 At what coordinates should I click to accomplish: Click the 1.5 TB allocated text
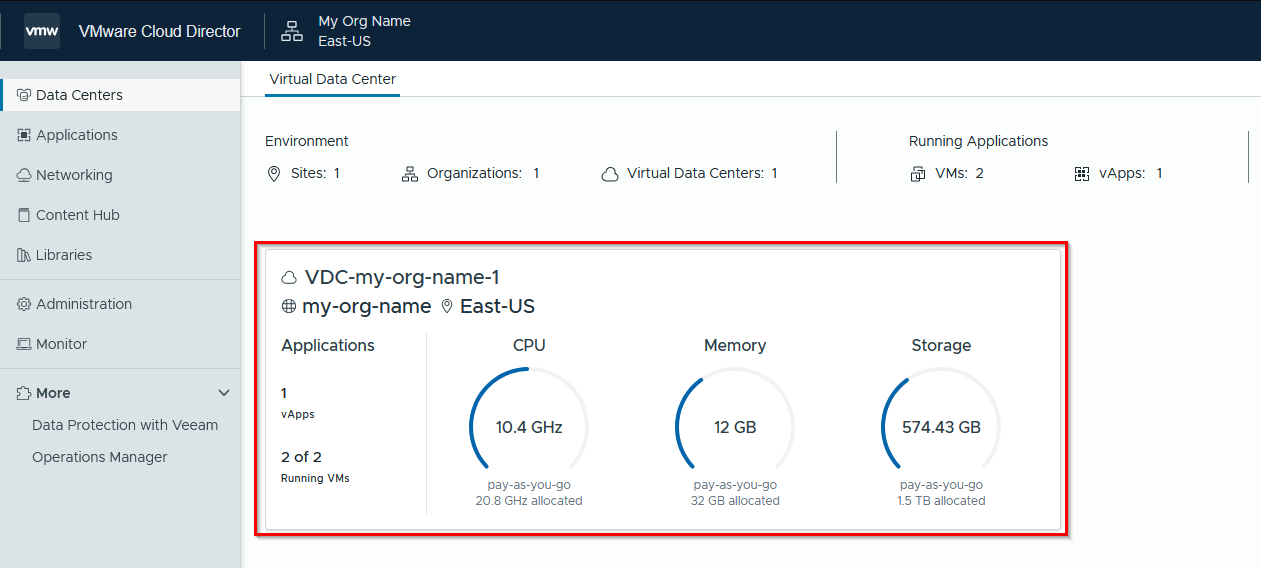[x=941, y=500]
